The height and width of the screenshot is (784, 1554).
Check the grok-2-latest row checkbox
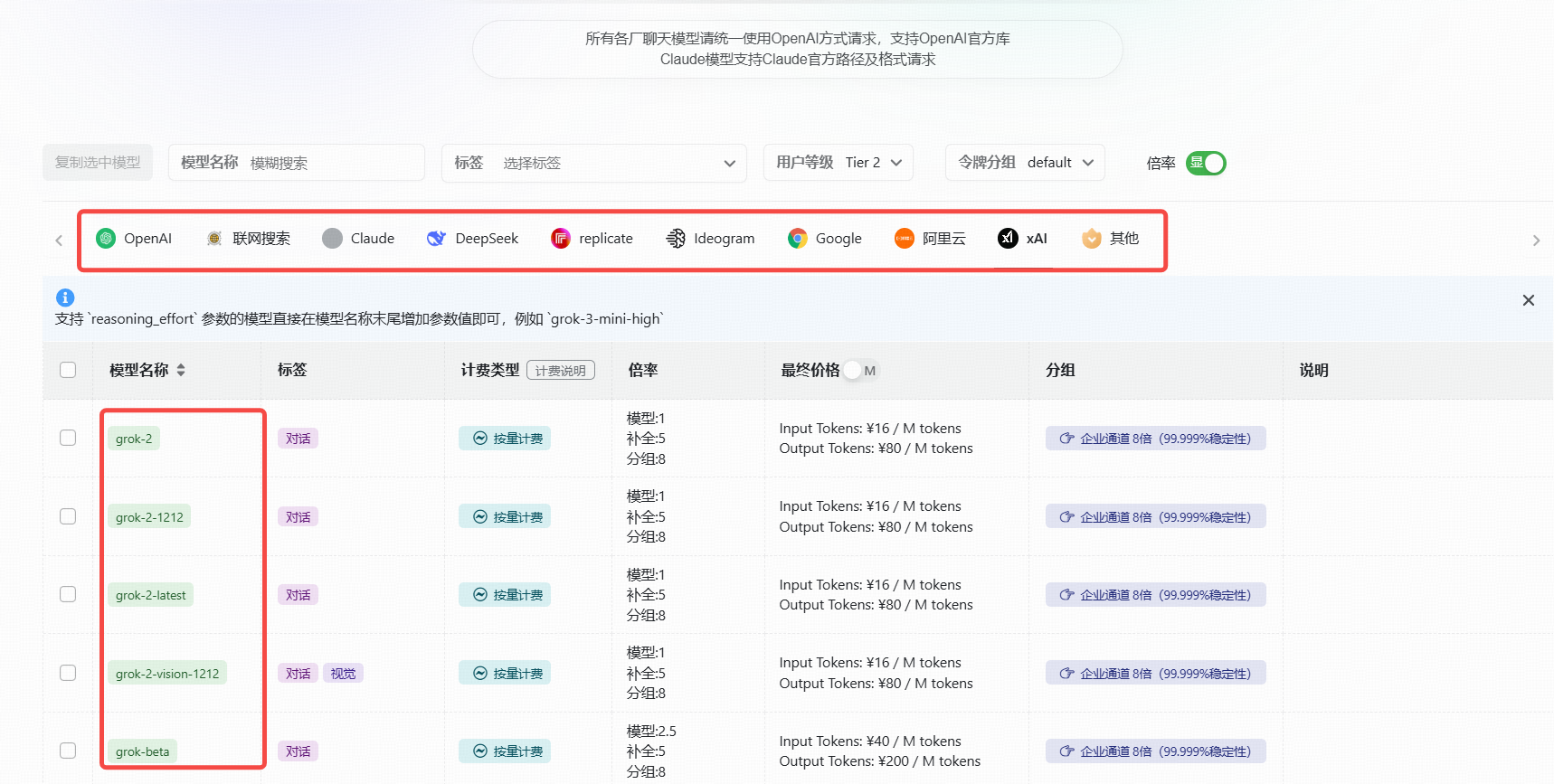click(68, 594)
